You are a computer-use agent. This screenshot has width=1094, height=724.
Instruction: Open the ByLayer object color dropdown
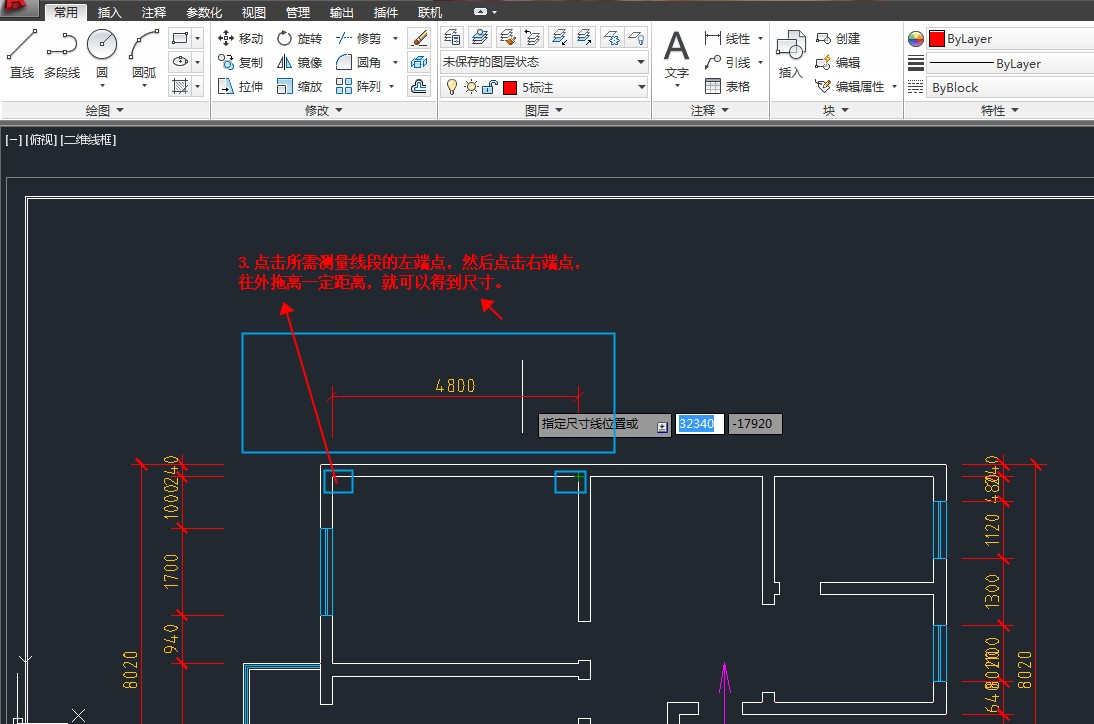(1010, 38)
